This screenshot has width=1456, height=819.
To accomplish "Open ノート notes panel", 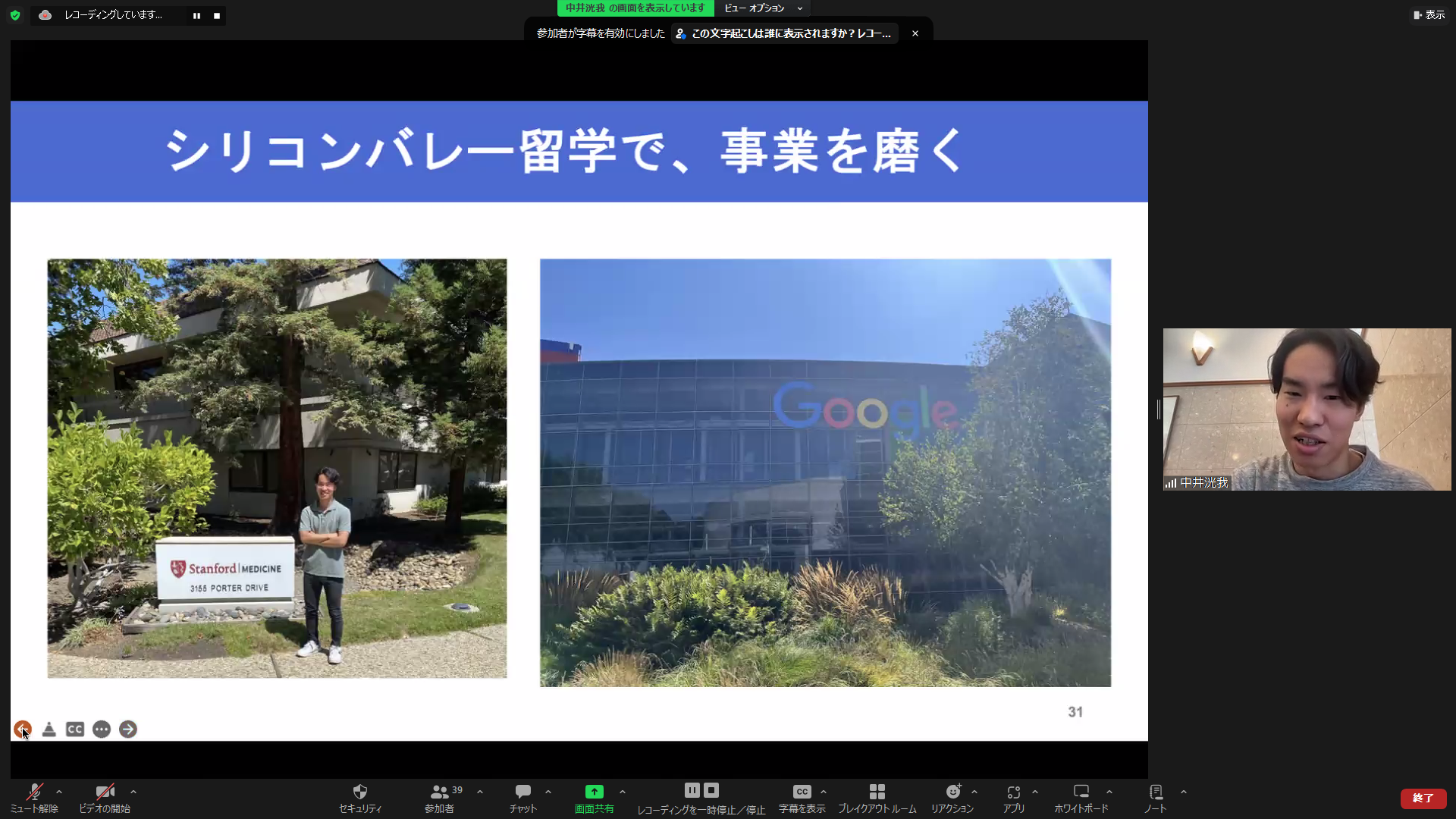I will (1156, 799).
